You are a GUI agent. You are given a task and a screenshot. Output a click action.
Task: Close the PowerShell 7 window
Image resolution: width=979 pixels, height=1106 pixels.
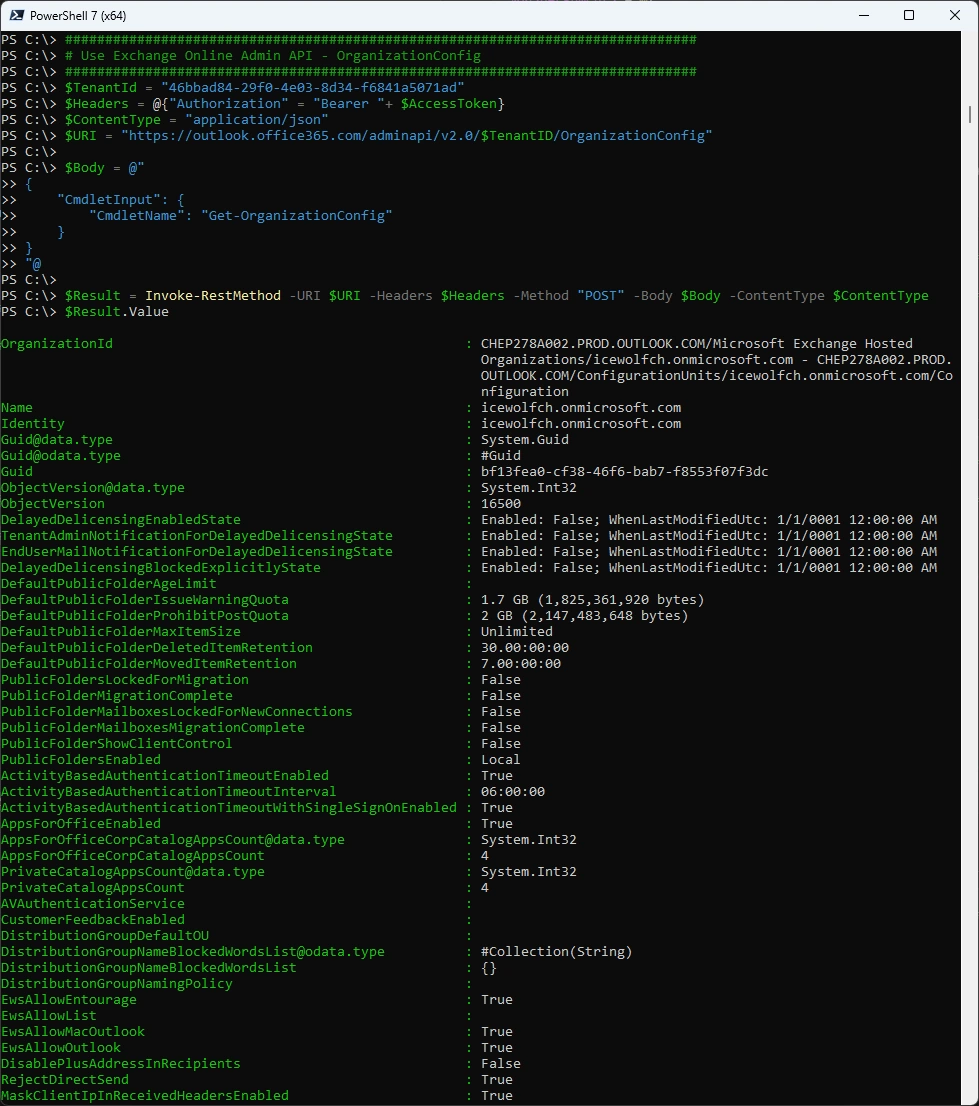click(x=955, y=15)
